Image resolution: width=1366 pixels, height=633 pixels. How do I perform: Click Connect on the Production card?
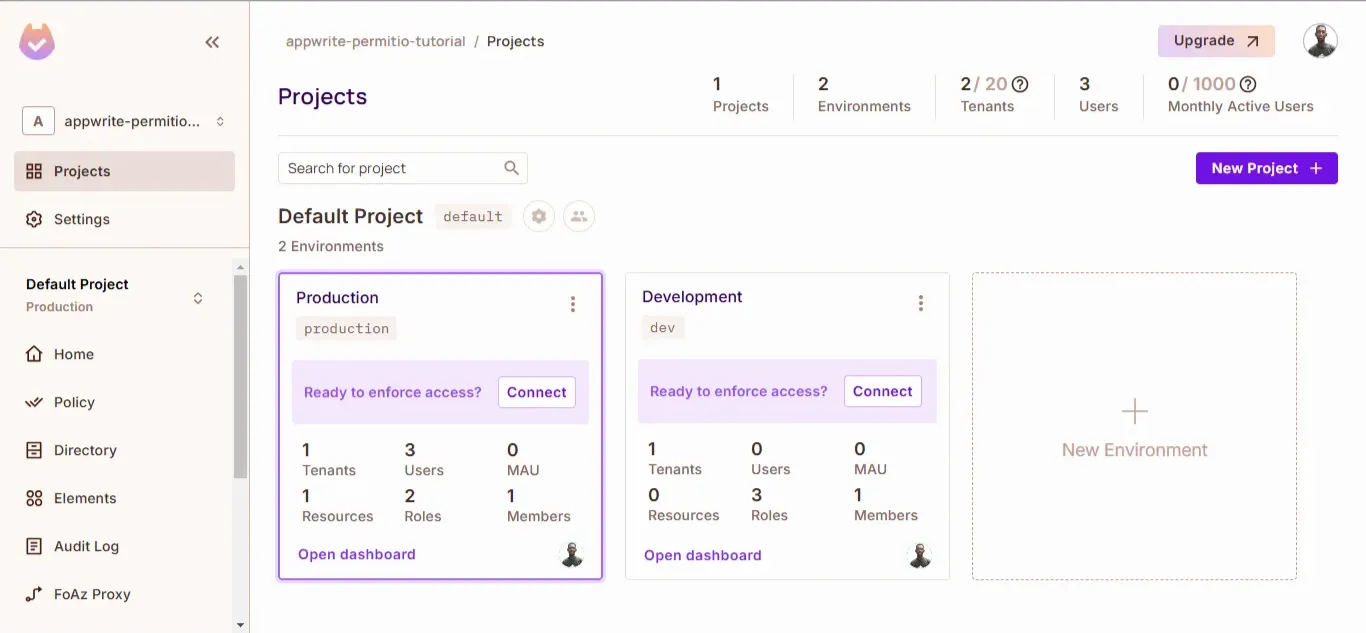click(x=537, y=392)
